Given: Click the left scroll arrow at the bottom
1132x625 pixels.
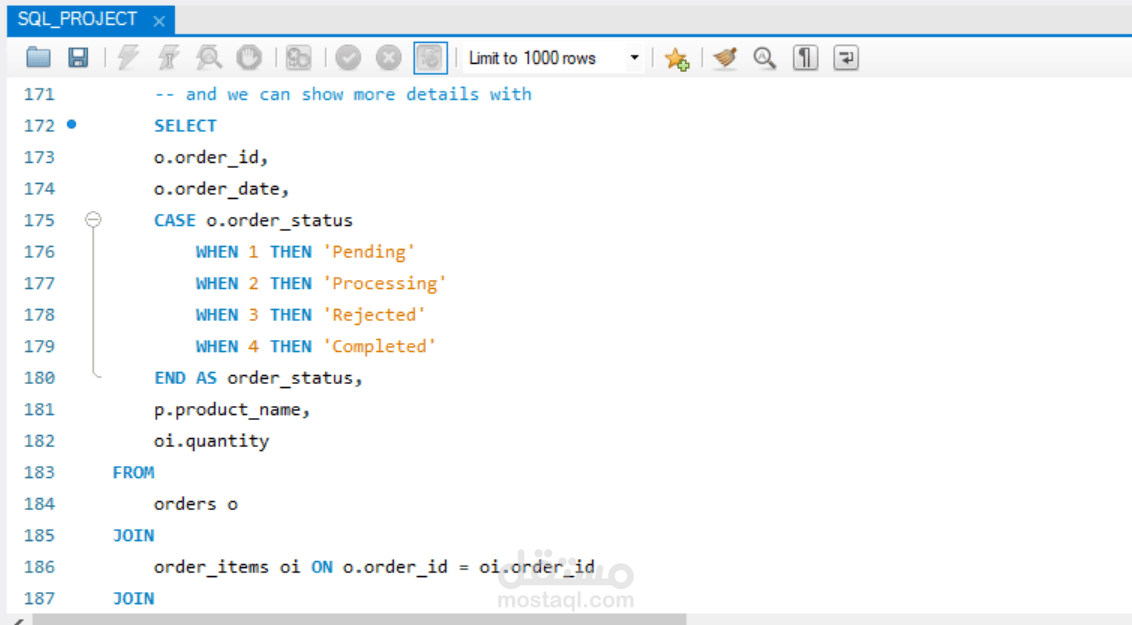Looking at the screenshot, I should [17, 620].
